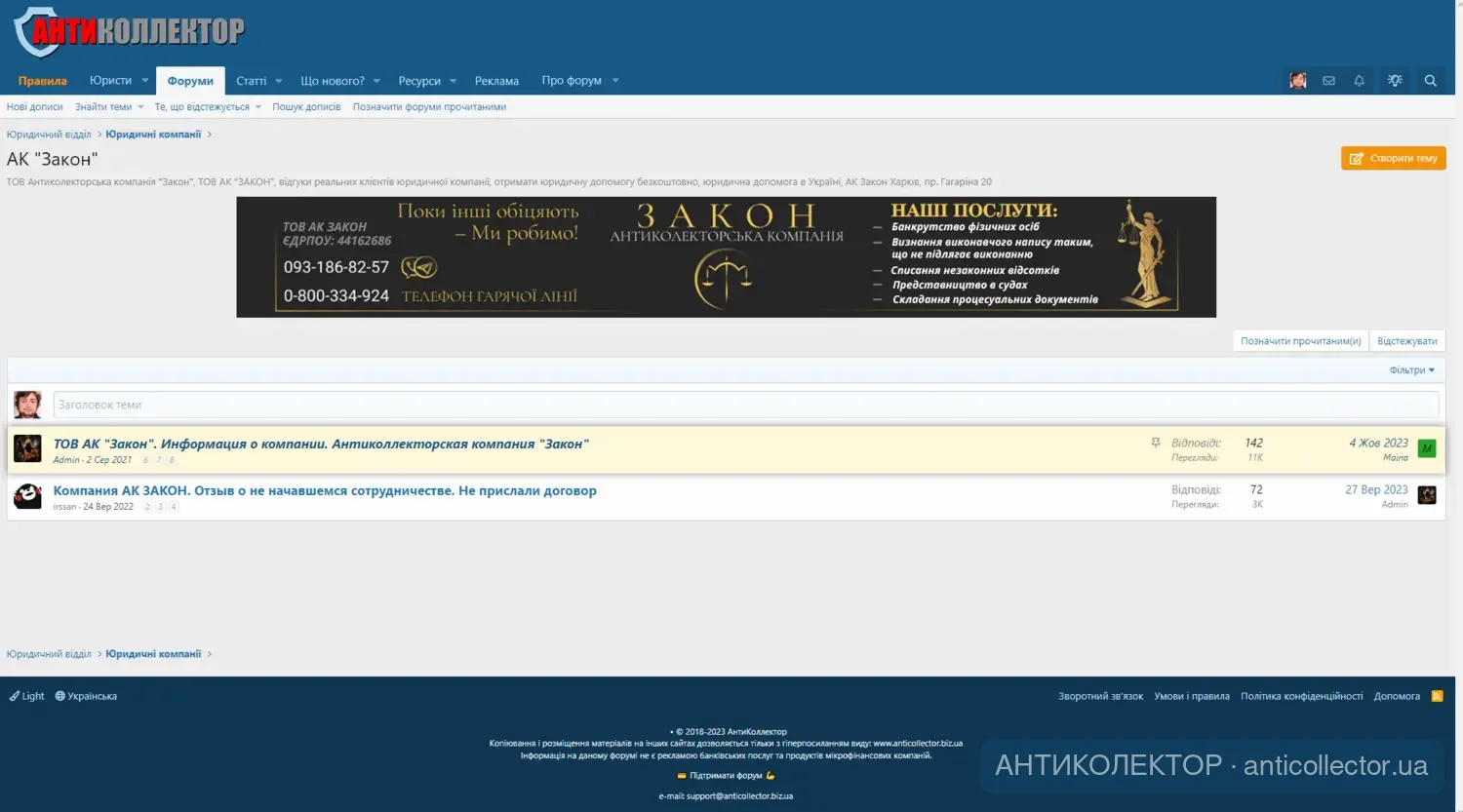Switch to the Форуми tab
1463x812 pixels.
coord(189,80)
